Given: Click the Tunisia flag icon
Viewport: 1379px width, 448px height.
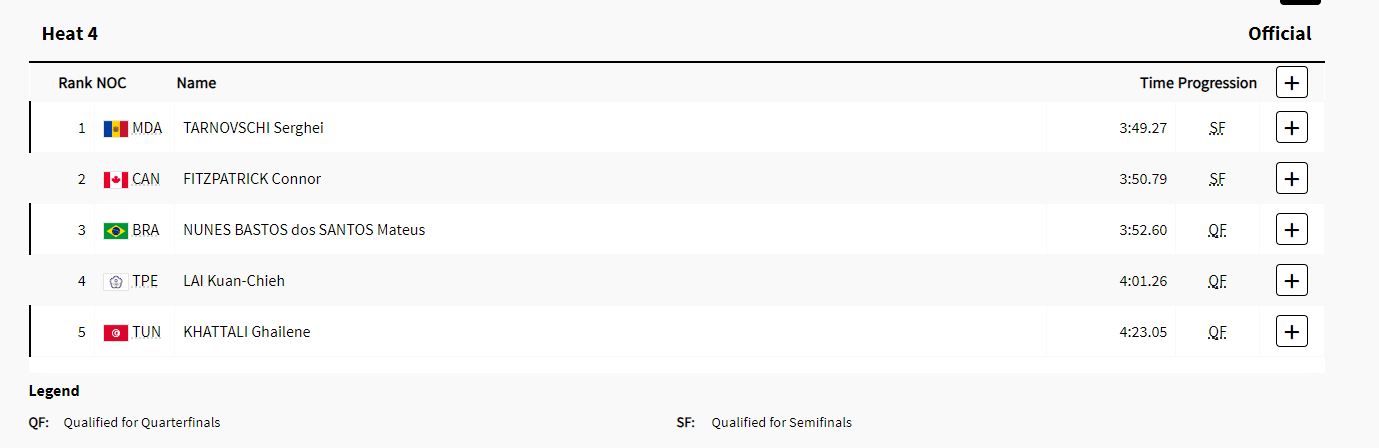Looking at the screenshot, I should [116, 333].
